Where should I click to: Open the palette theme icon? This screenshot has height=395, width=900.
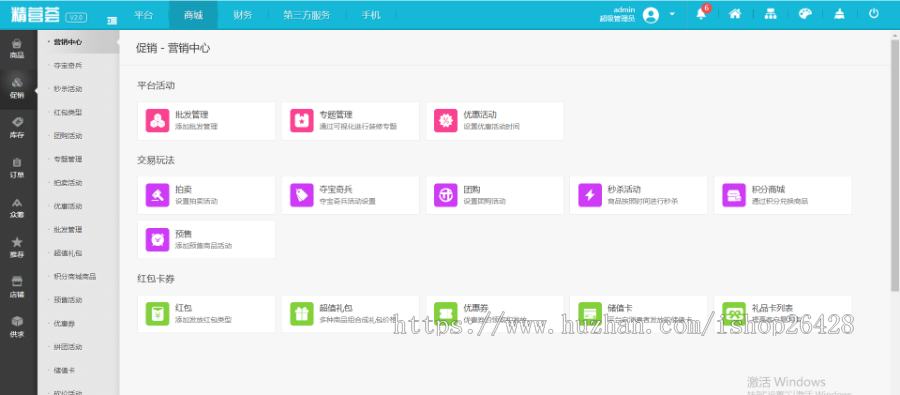click(805, 14)
